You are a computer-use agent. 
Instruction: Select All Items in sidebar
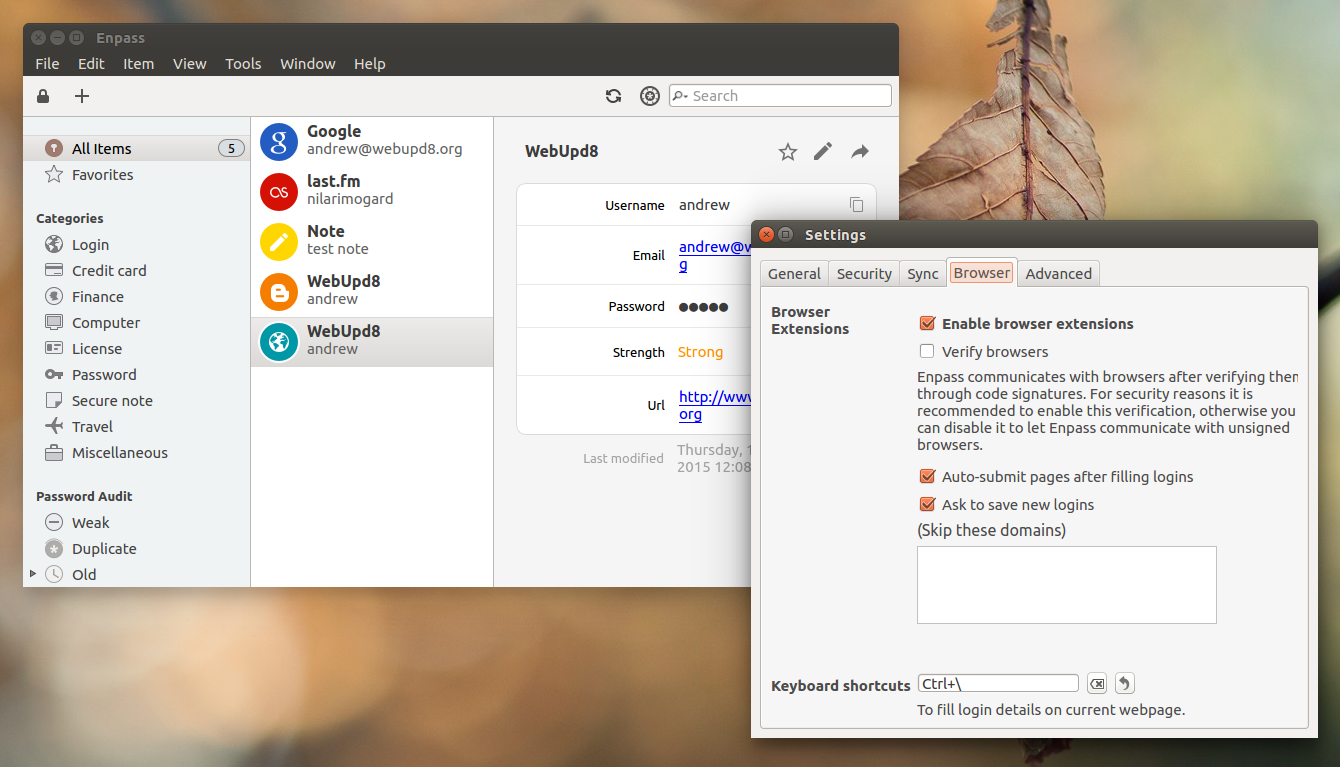[x=137, y=149]
